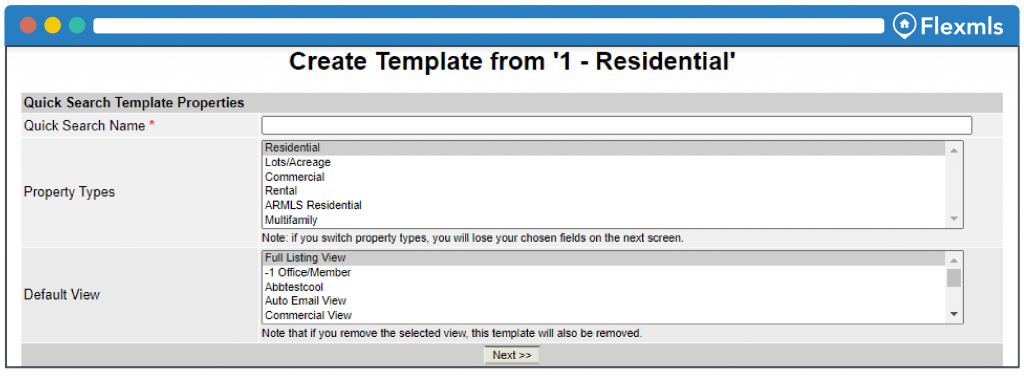Click the red window dot icon
Viewport: 1024px width, 379px height.
28,25
